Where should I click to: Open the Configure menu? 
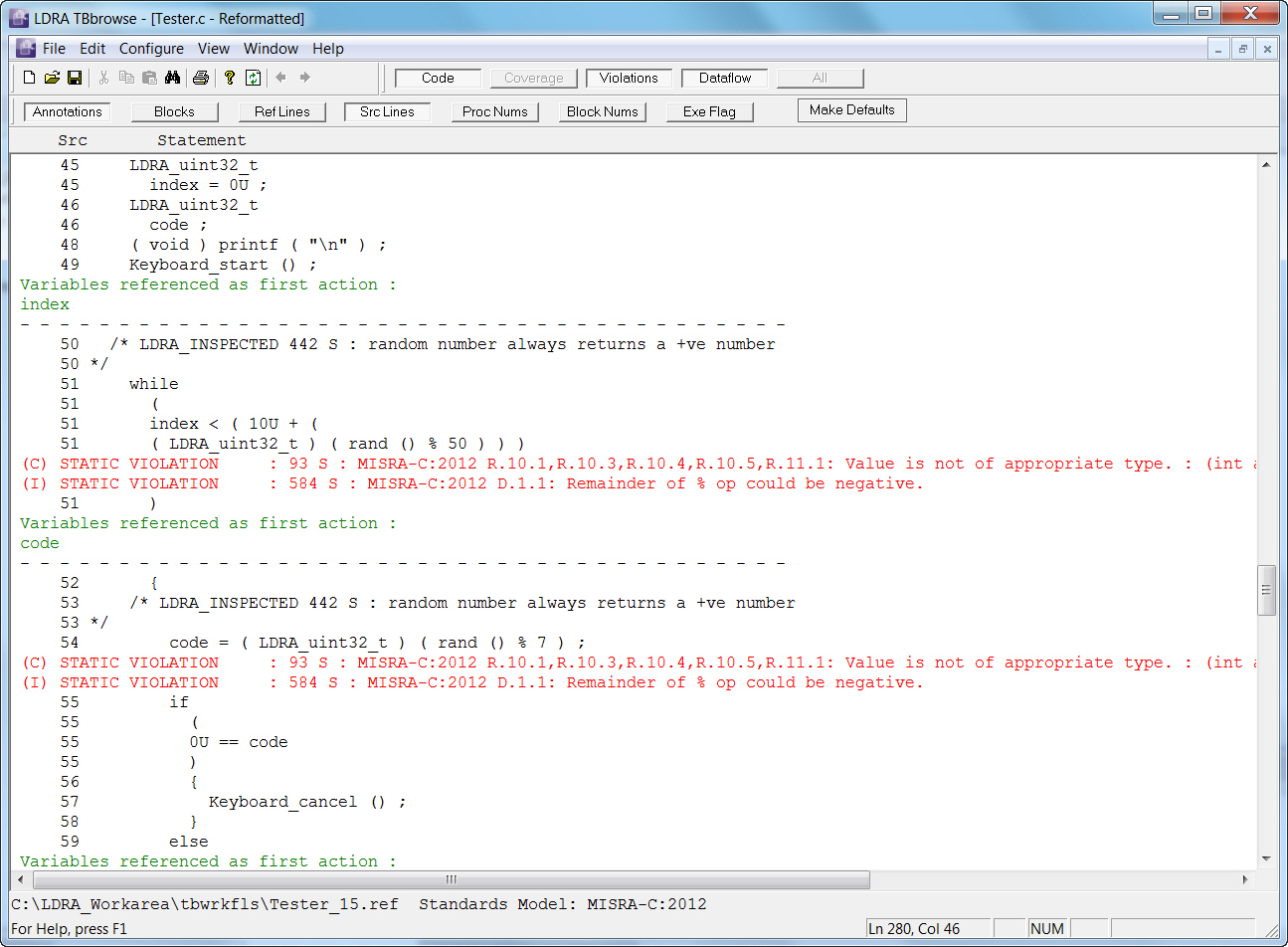(151, 48)
